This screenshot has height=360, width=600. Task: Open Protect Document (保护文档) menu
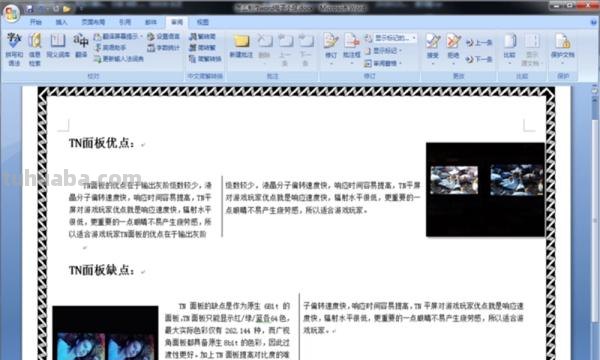point(562,48)
